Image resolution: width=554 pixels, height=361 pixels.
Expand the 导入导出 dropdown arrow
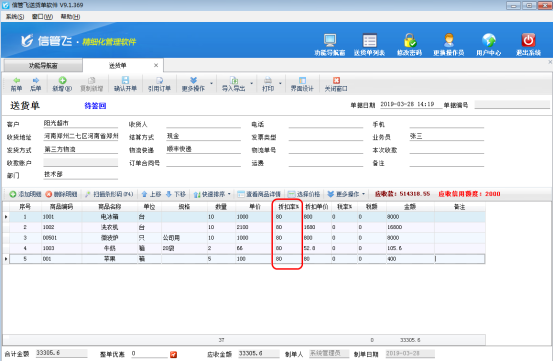(x=252, y=84)
